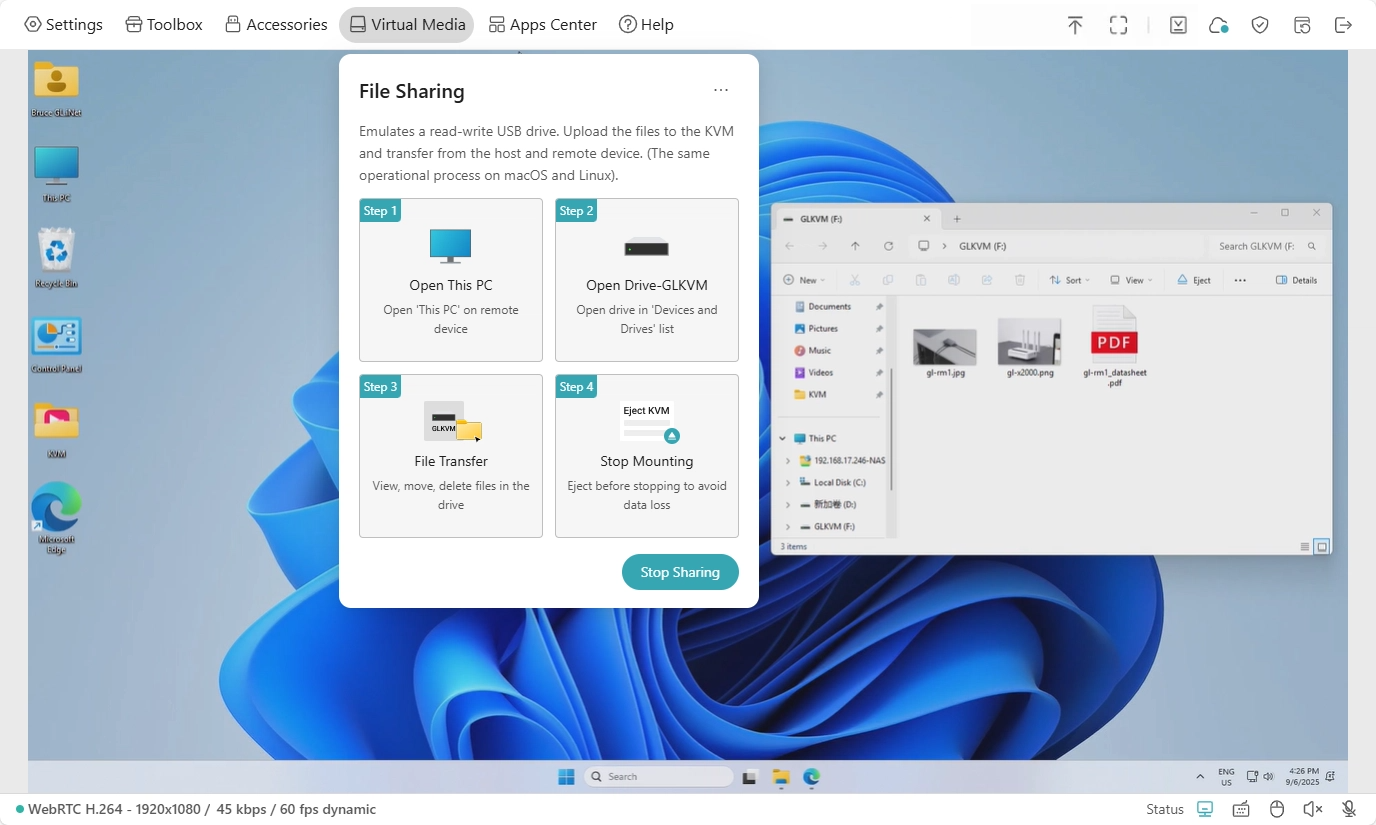Click Task View icon on taskbar

pyautogui.click(x=750, y=776)
